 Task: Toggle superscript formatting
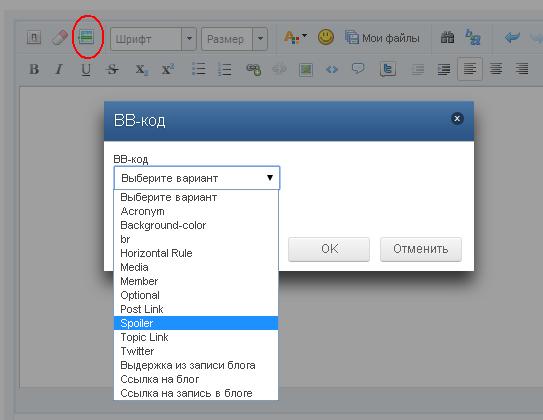[168, 69]
